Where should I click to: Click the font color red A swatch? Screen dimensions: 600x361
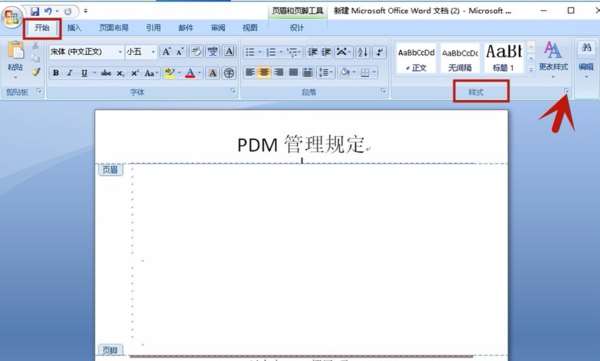(190, 73)
